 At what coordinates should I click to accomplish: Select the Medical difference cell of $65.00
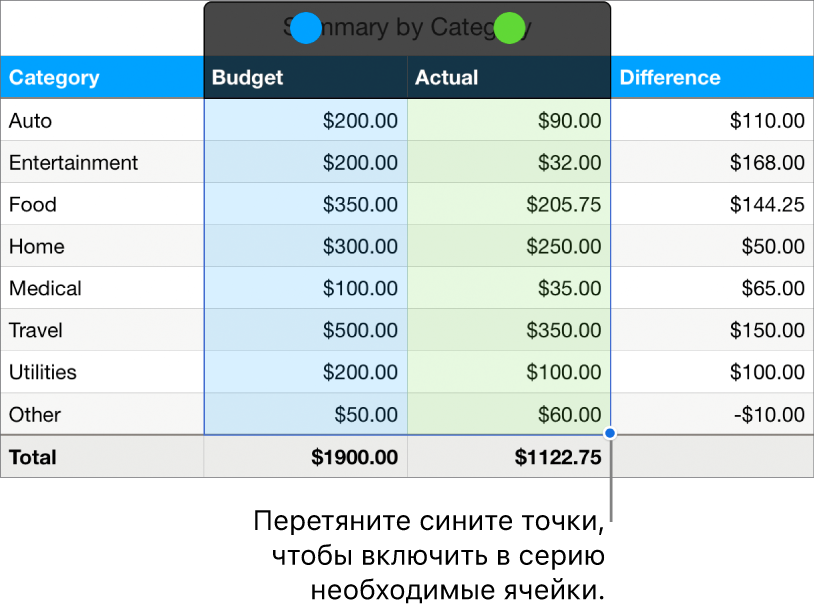pos(770,288)
